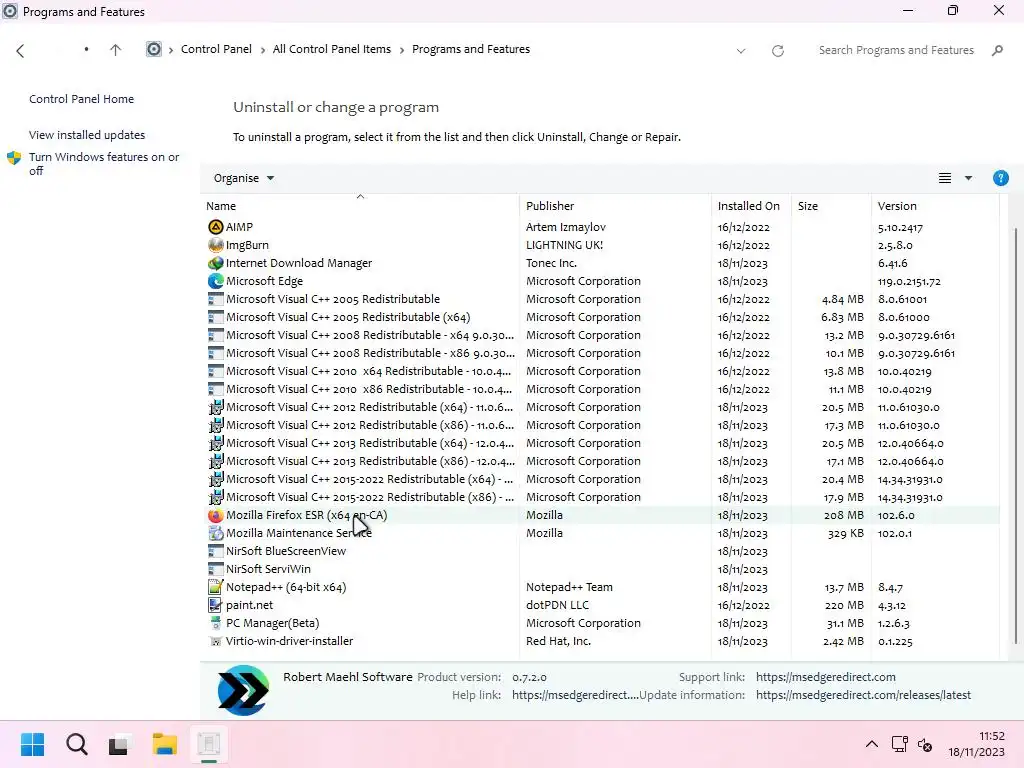Sort by the Size column header
1024x768 pixels.
tap(831, 206)
